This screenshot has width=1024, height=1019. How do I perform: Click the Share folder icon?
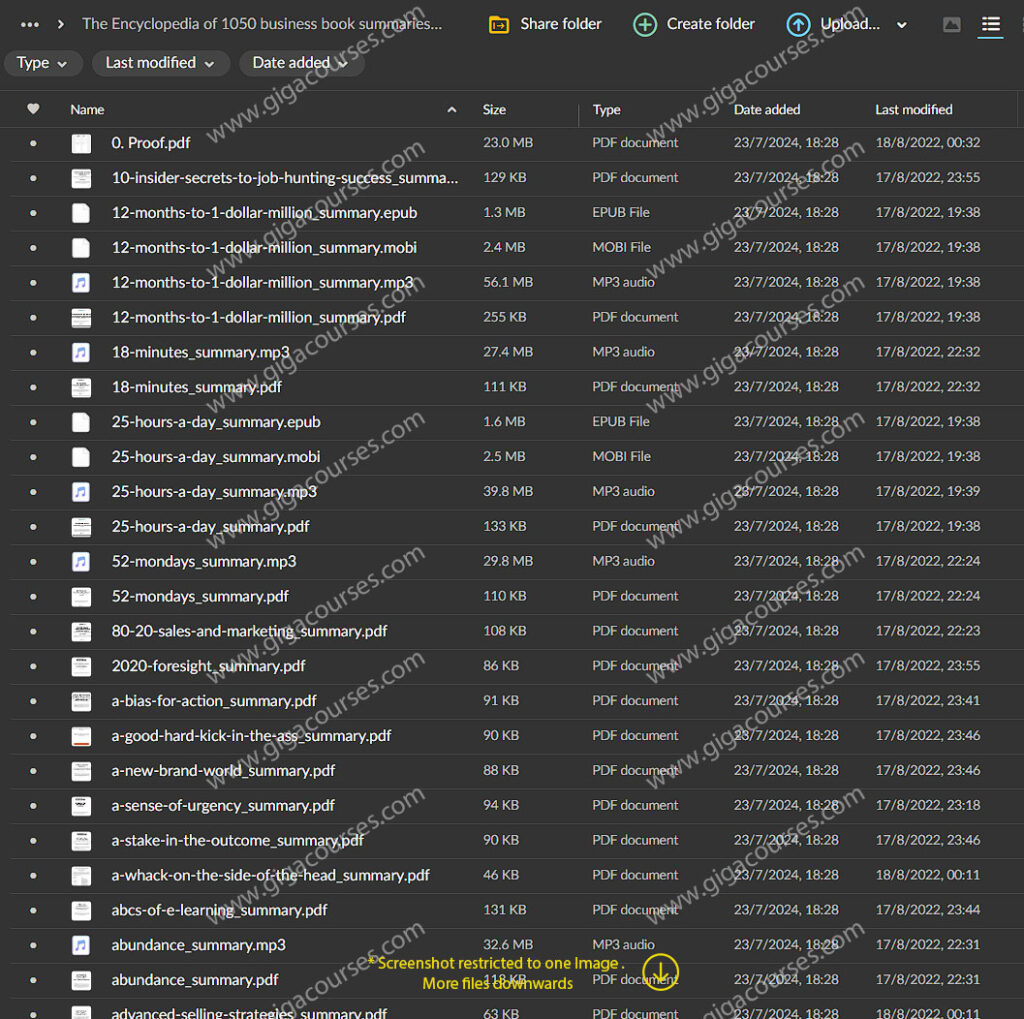[499, 25]
